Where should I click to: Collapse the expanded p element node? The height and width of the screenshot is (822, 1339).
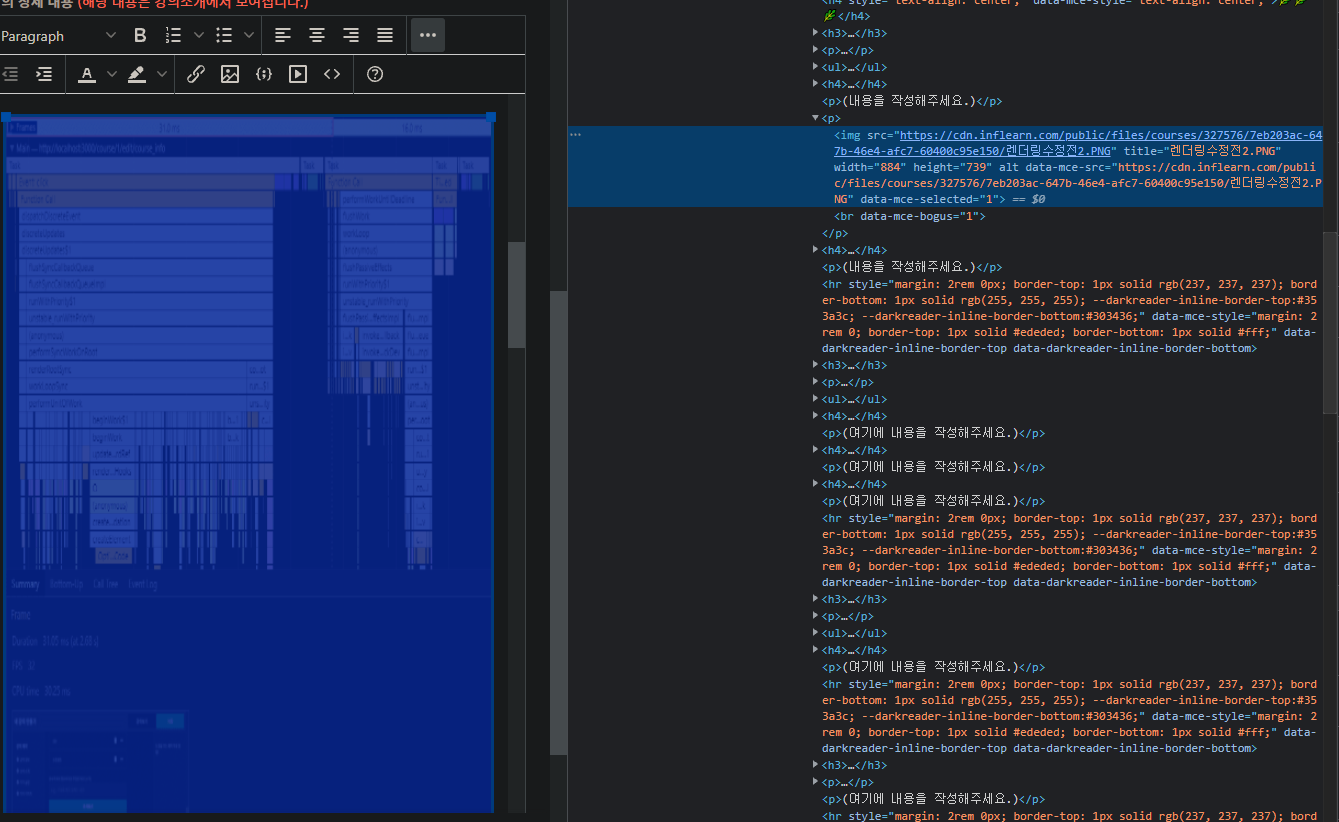(816, 118)
